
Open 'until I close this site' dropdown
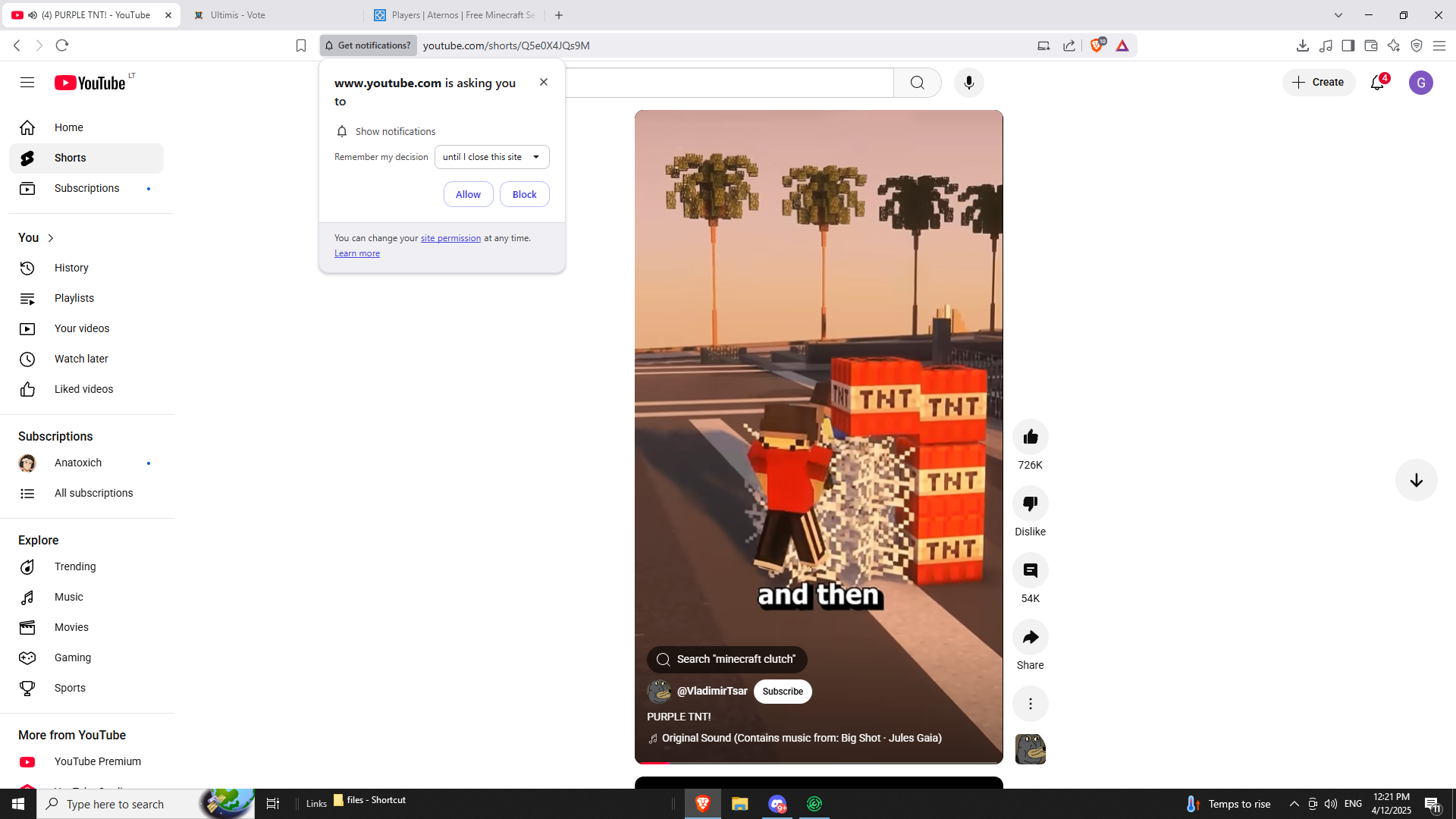[x=491, y=157]
